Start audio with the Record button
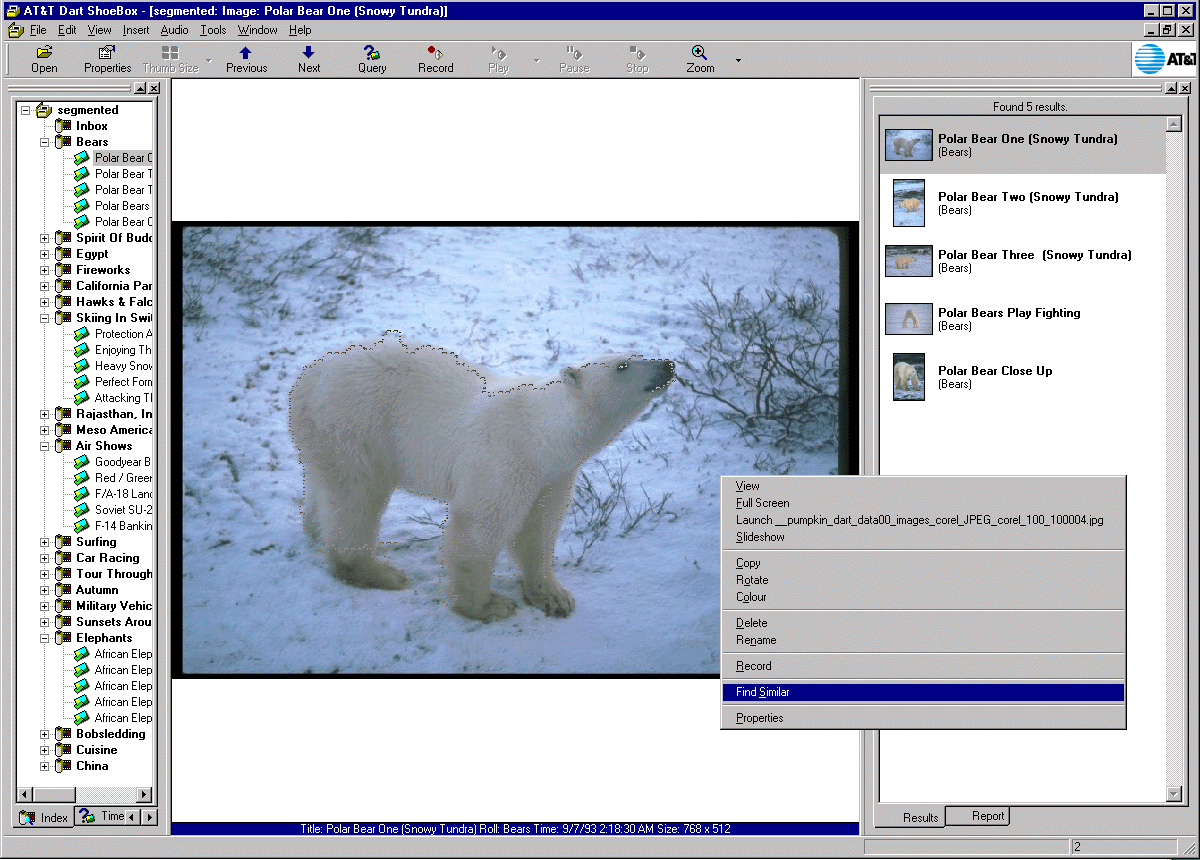This screenshot has height=860, width=1200. pos(435,53)
